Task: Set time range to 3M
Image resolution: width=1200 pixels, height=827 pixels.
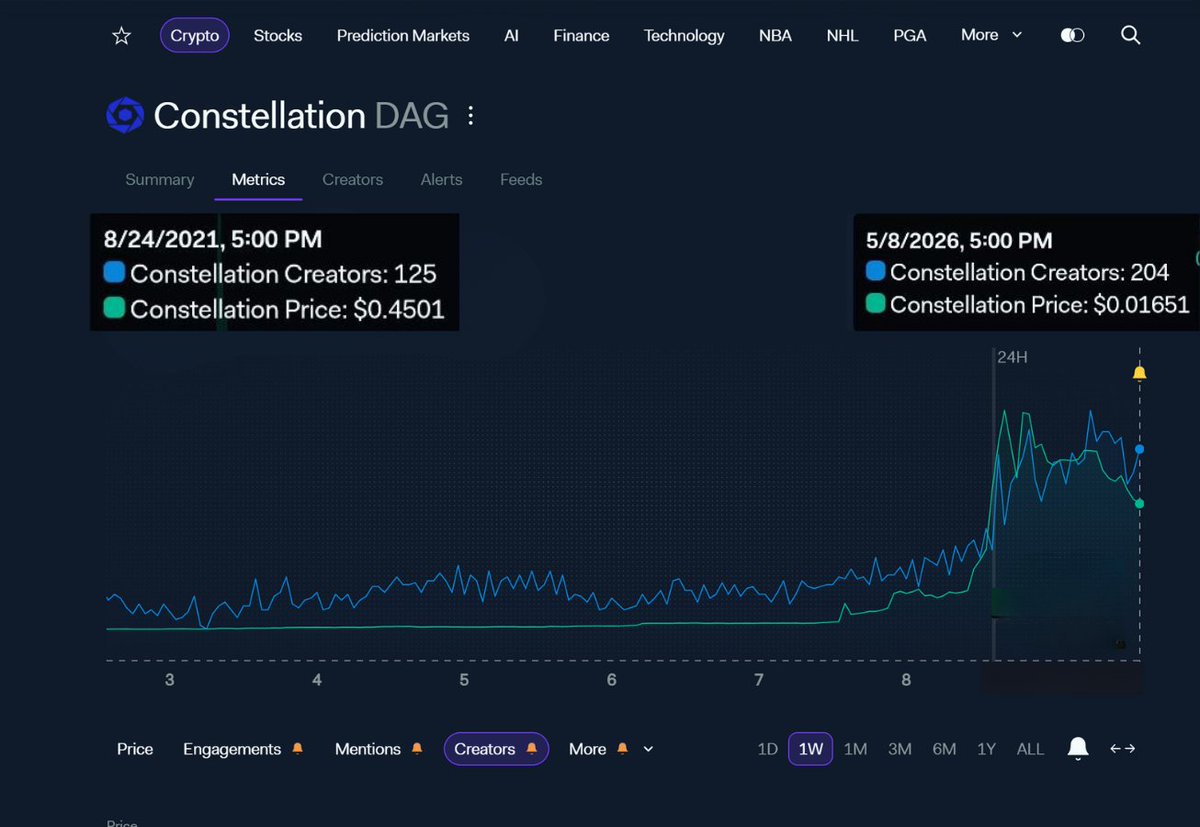Action: pyautogui.click(x=900, y=749)
